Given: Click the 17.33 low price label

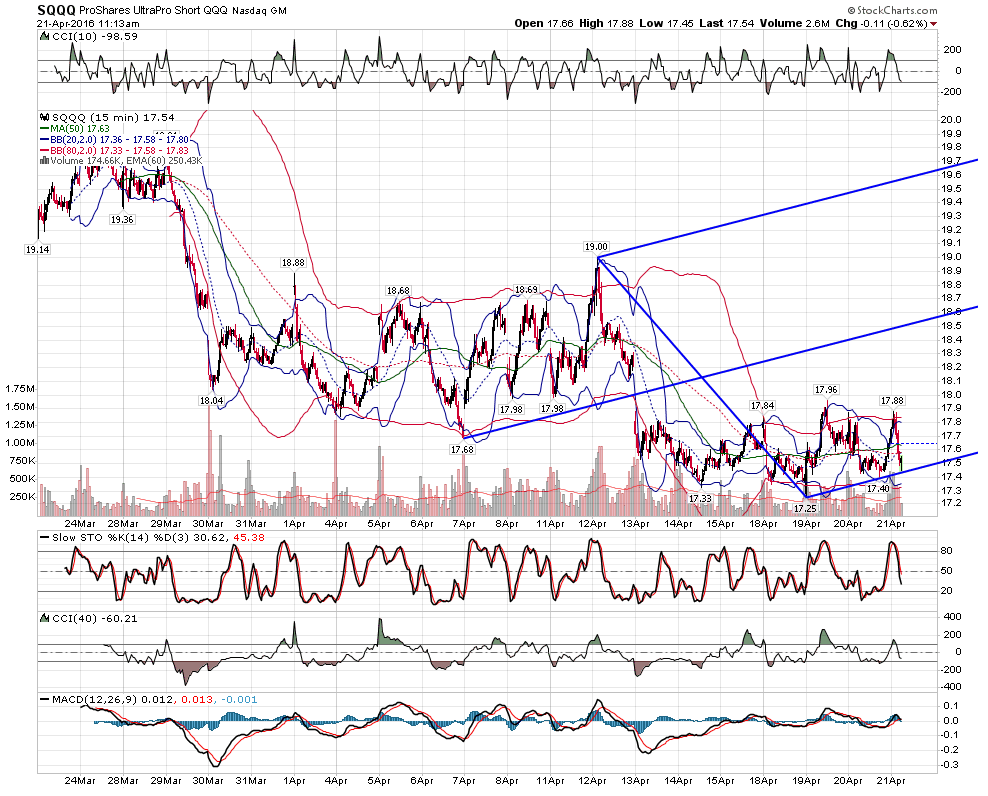Looking at the screenshot, I should (699, 499).
